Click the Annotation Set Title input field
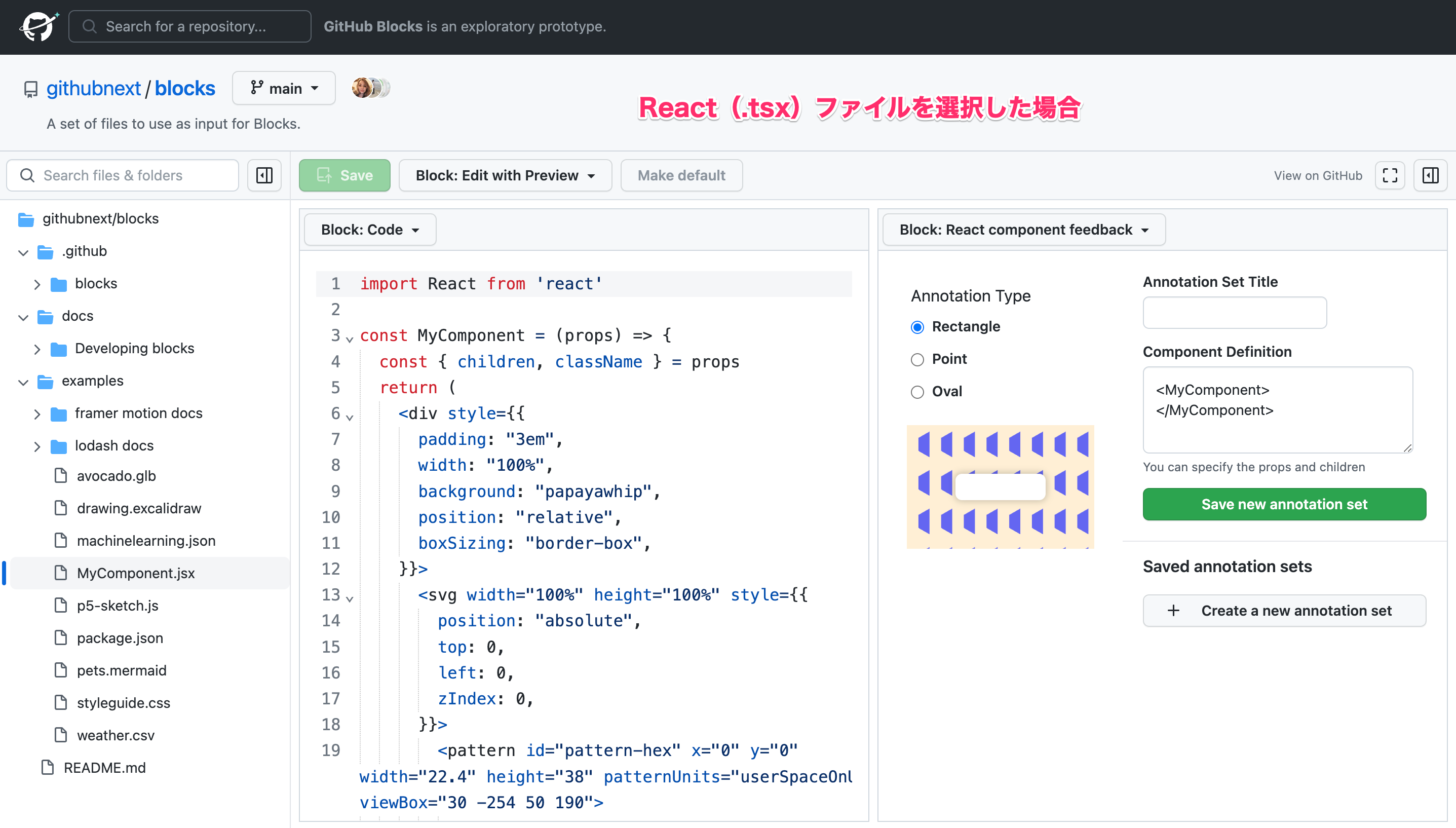This screenshot has height=828, width=1456. tap(1234, 312)
